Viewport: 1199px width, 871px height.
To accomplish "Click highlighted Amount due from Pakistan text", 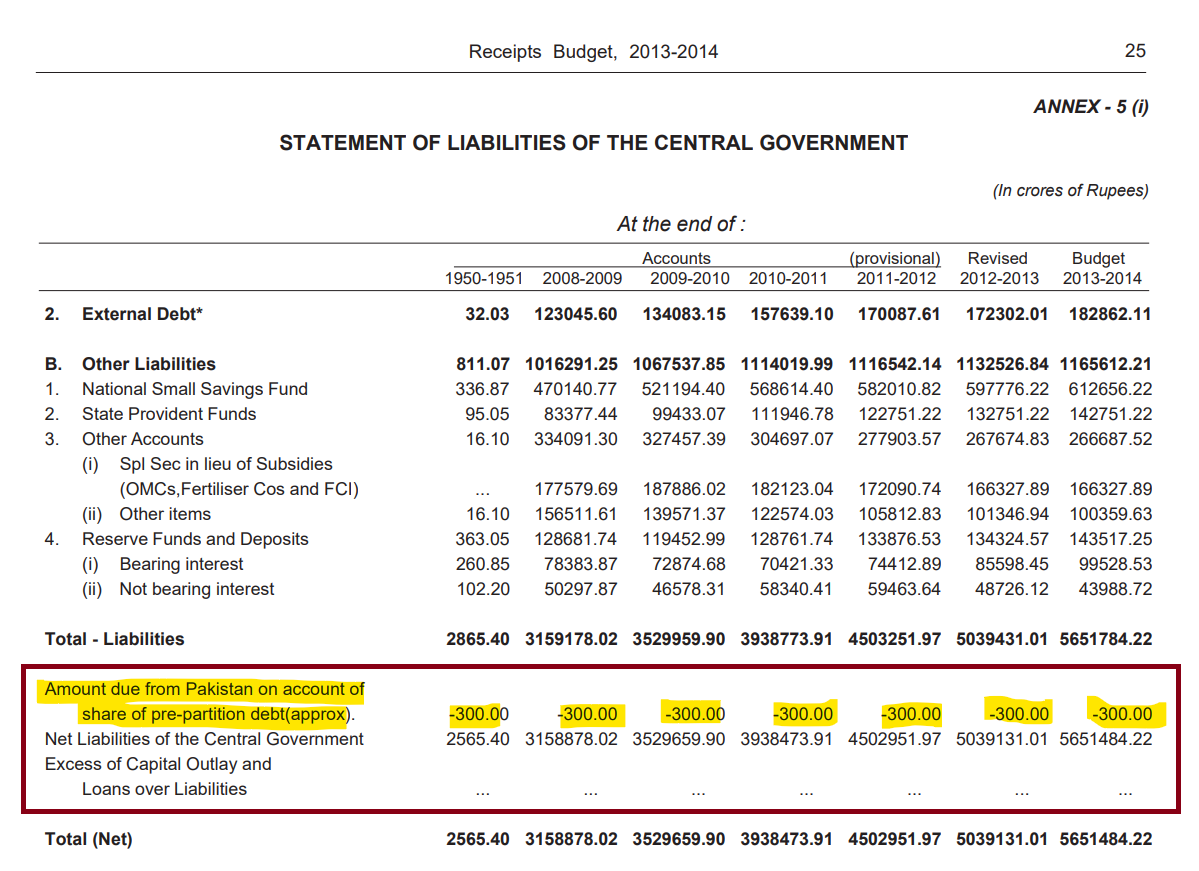I will coord(204,689).
